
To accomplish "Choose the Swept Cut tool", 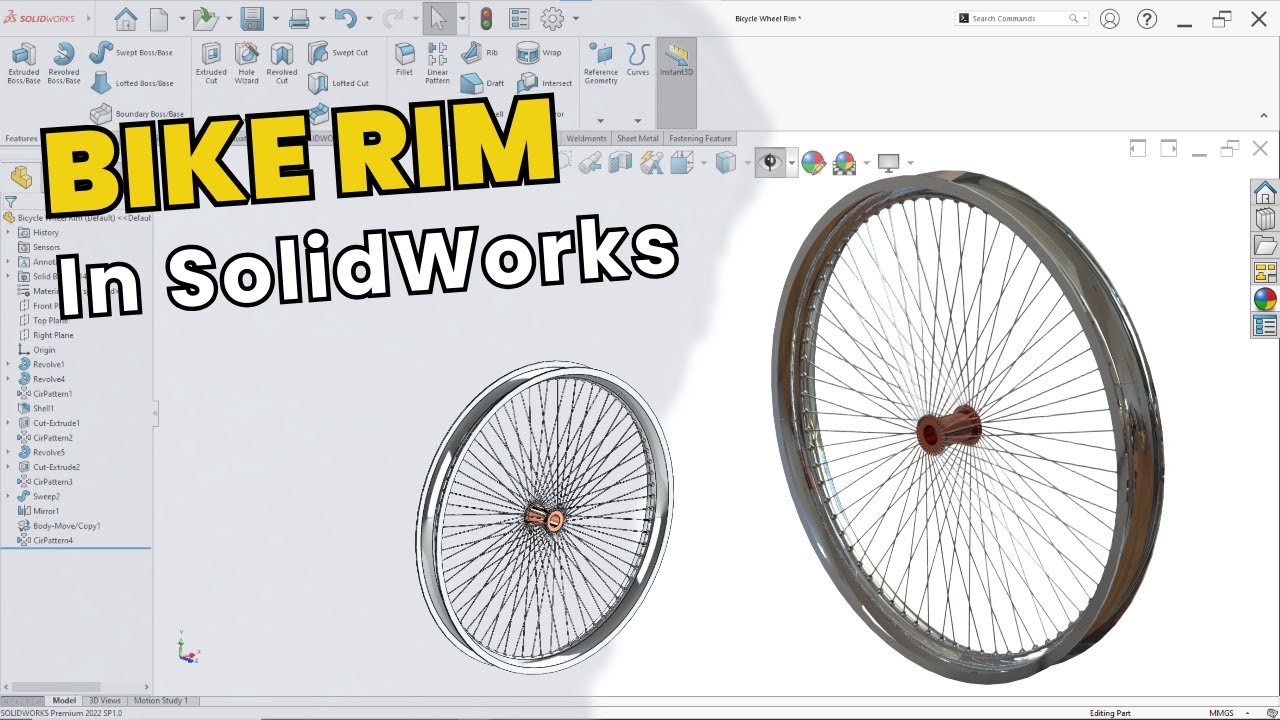I will (338, 52).
